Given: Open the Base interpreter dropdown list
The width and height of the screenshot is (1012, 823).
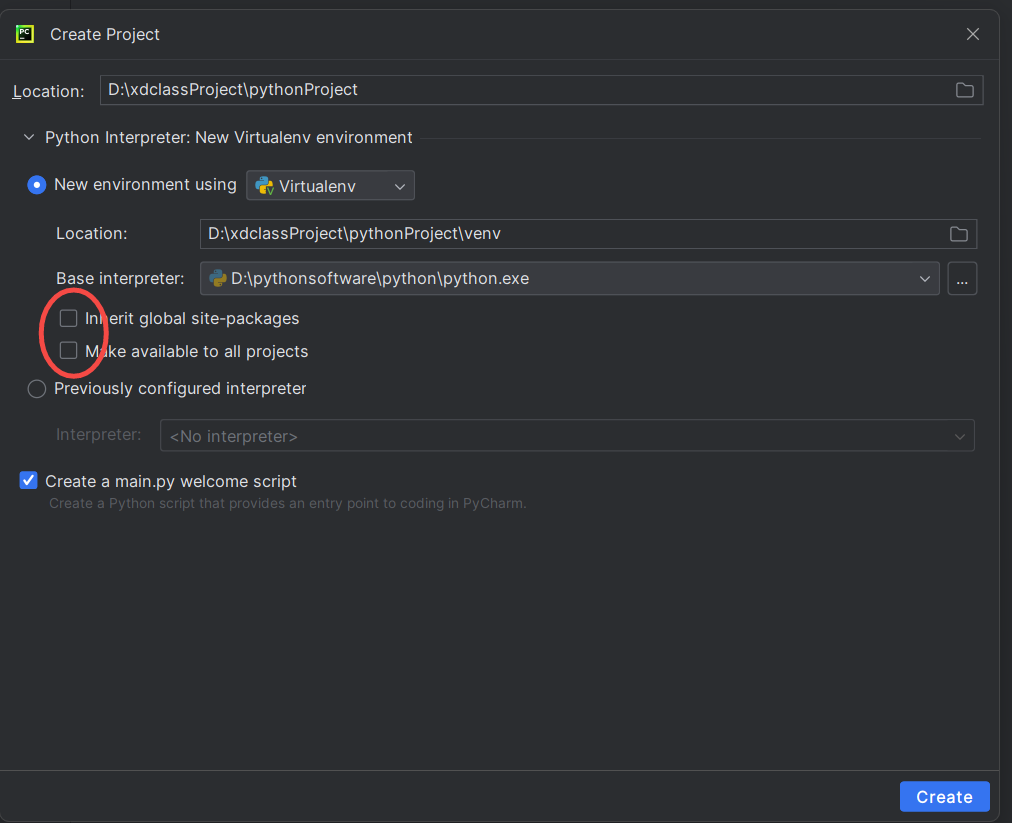Looking at the screenshot, I should point(570,279).
